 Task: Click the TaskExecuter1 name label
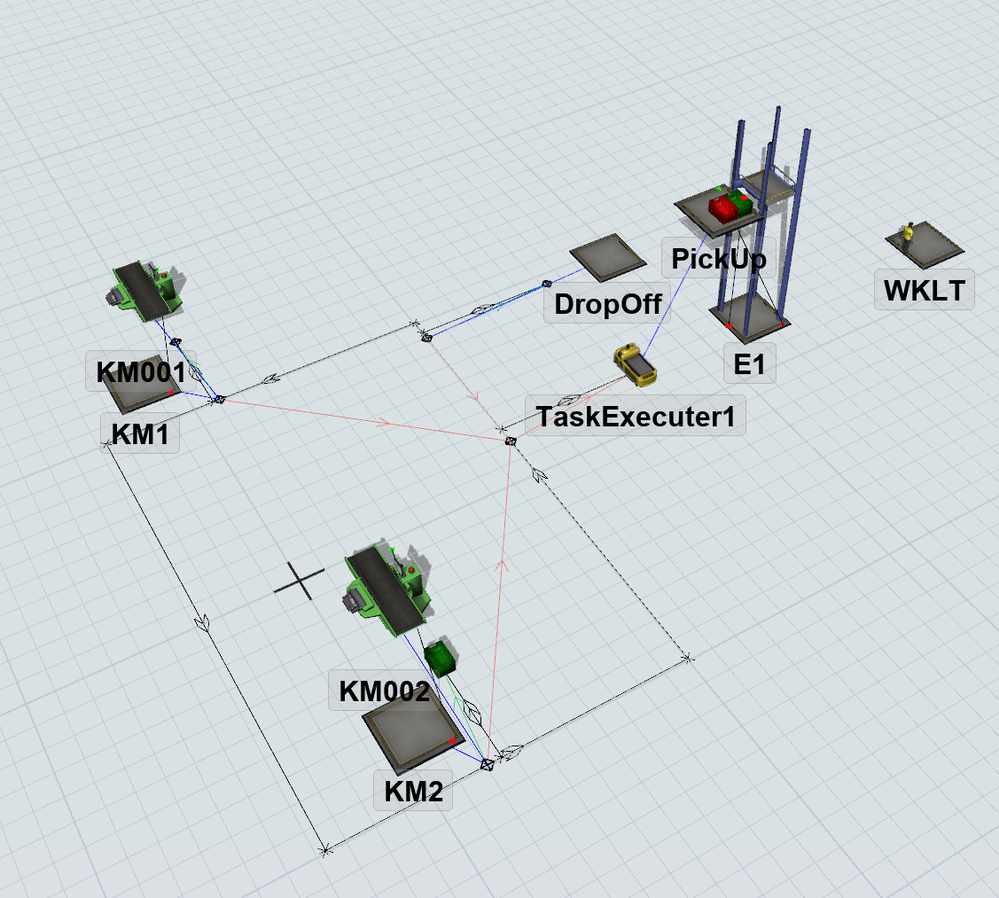pos(635,416)
